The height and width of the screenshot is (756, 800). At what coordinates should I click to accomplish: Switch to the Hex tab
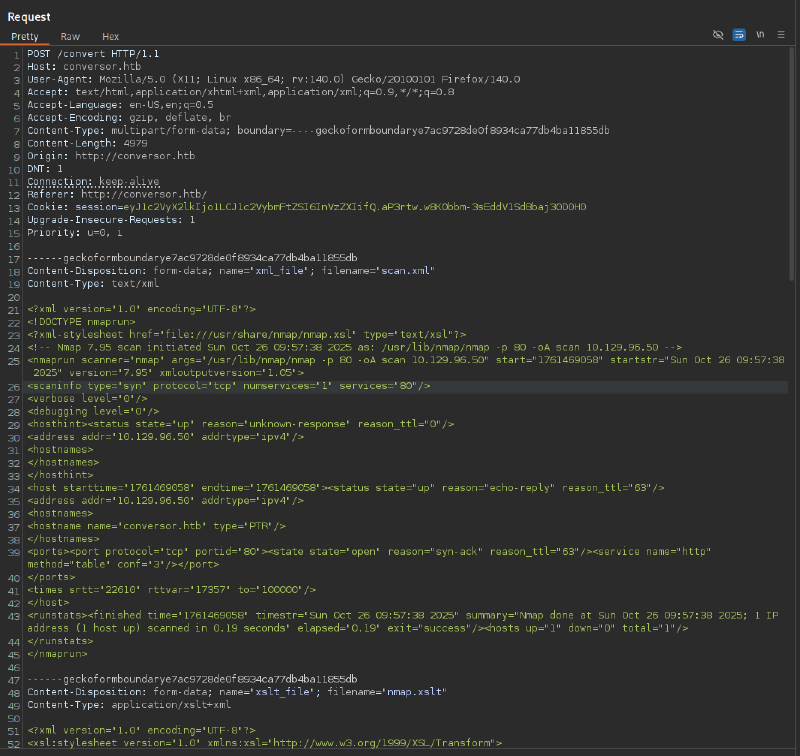point(110,36)
